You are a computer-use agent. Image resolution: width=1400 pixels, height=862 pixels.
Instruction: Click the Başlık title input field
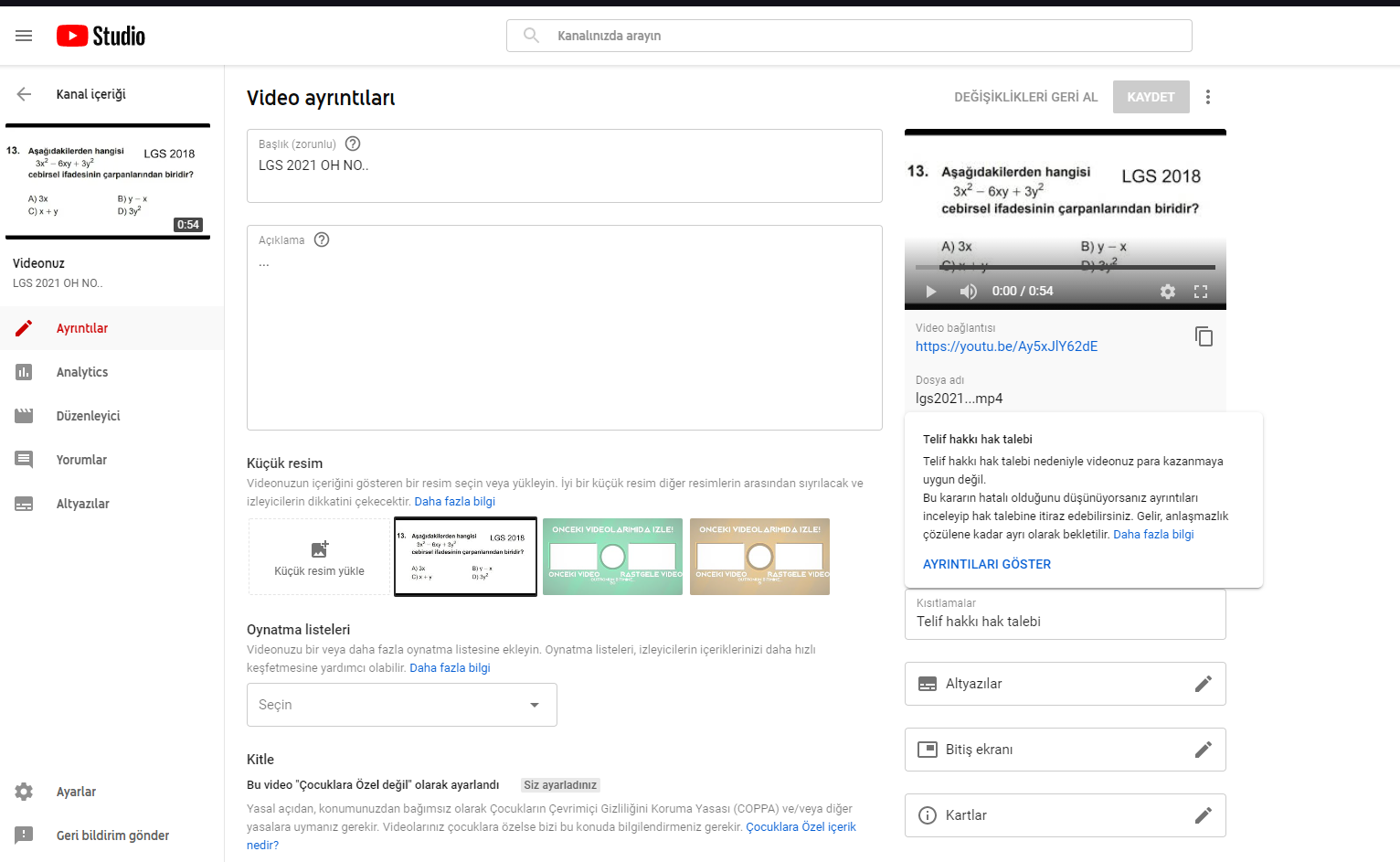coord(565,165)
